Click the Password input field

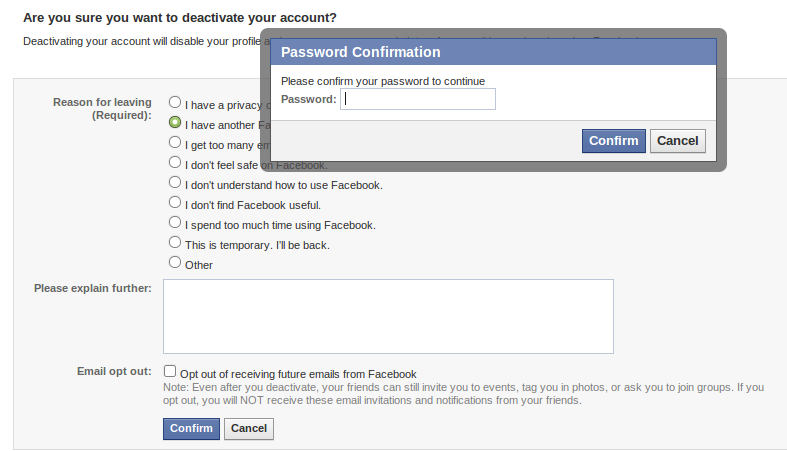[x=418, y=99]
